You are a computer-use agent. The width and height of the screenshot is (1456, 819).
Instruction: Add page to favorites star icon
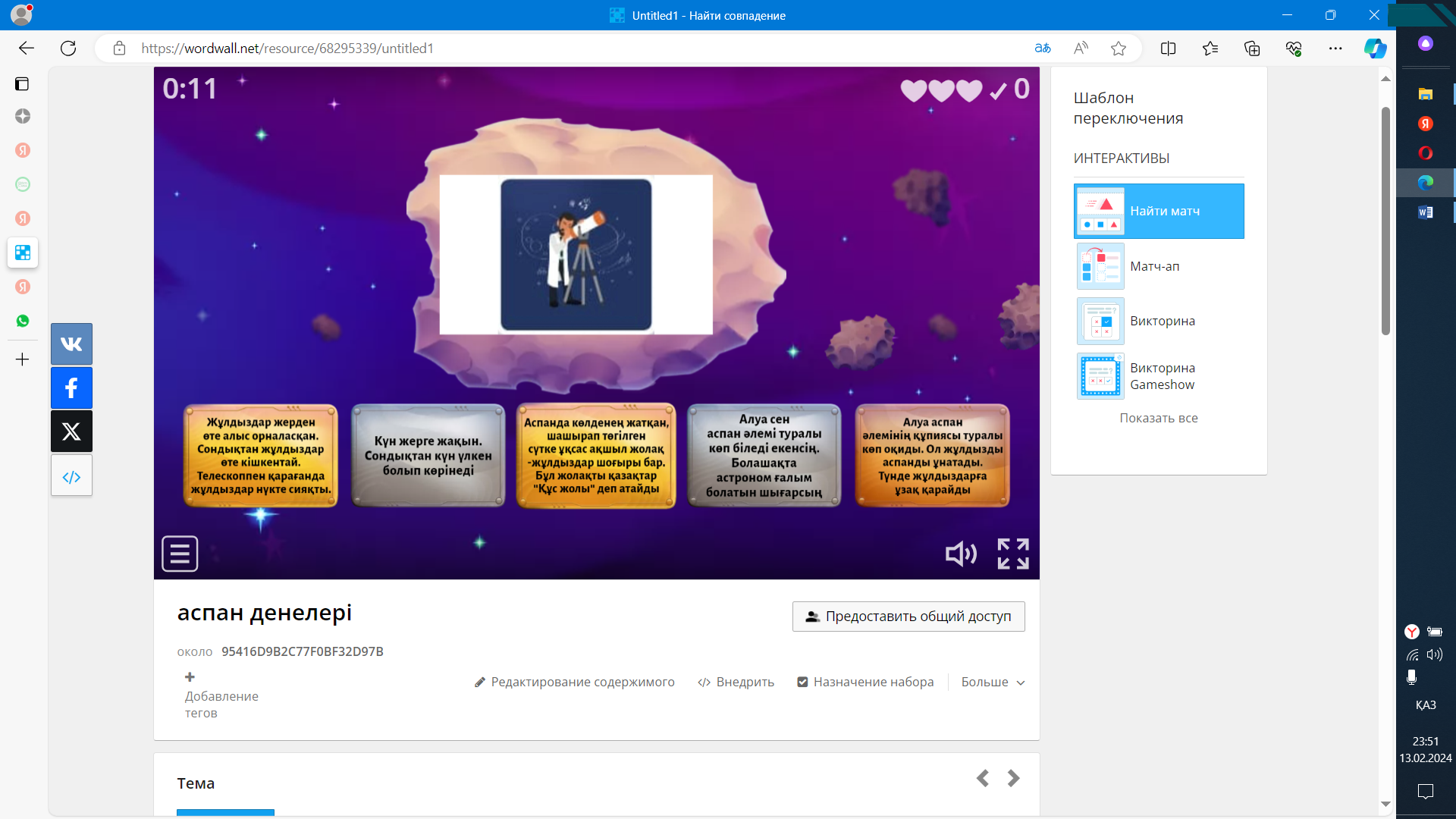point(1118,49)
